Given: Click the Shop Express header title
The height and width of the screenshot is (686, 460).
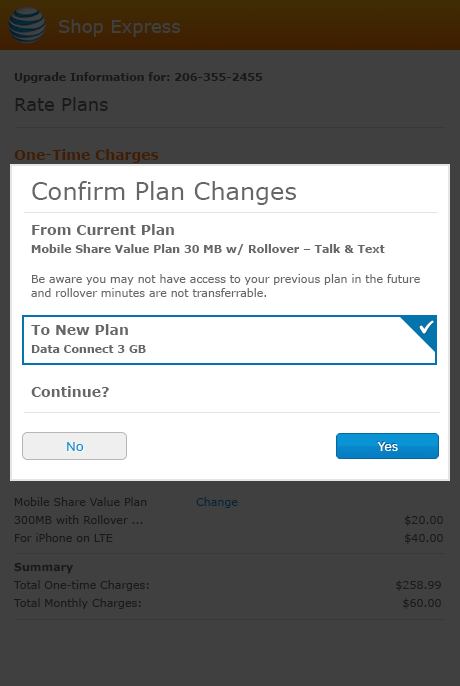Looking at the screenshot, I should (x=119, y=27).
